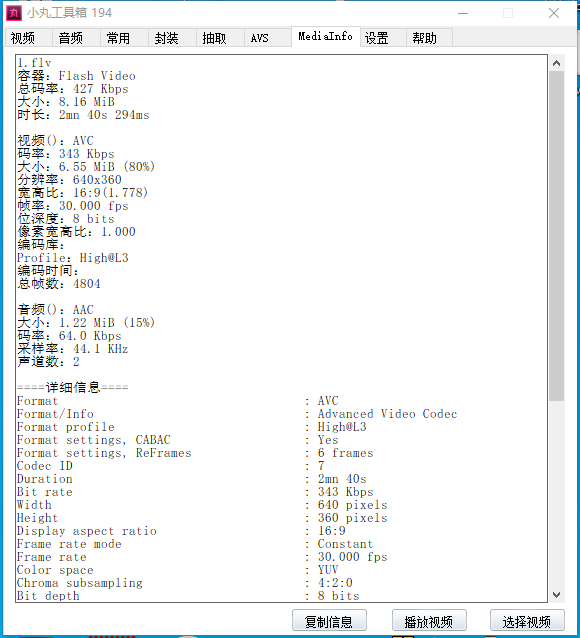The height and width of the screenshot is (638, 580).
Task: Go to the 封装 tab
Action: [x=172, y=38]
